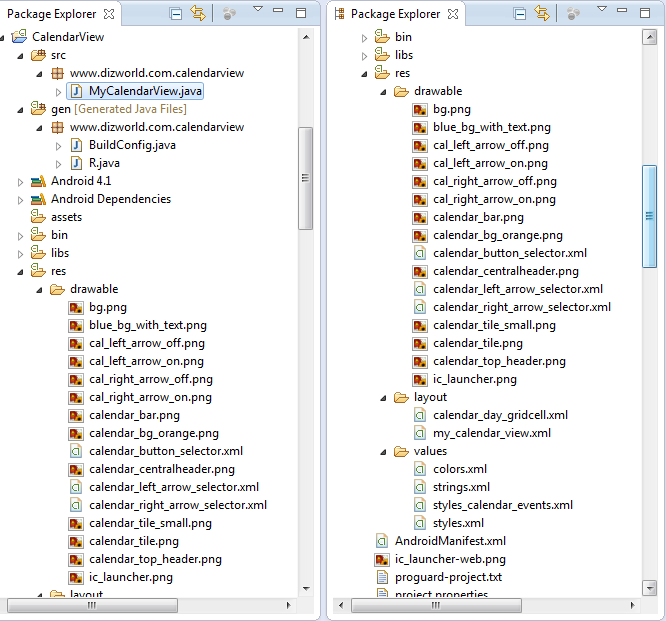This screenshot has width=666, height=621.
Task: Select calendar_centralheader.png in right panel
Action: click(x=506, y=271)
